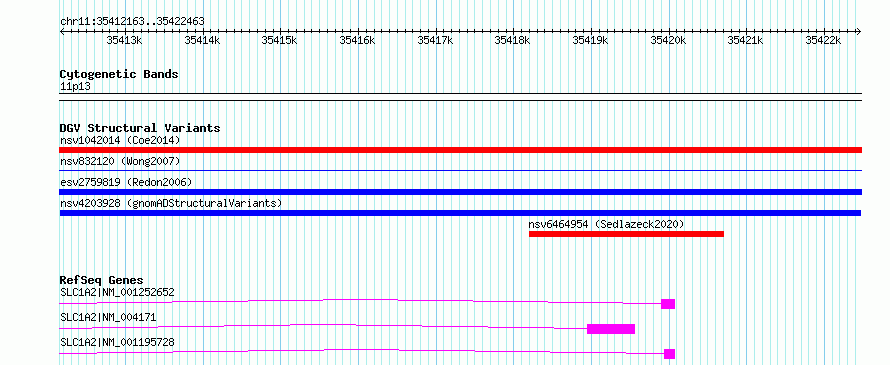Click the blue nsv4203928 variant bar
The width and height of the screenshot is (890, 365).
click(460, 213)
